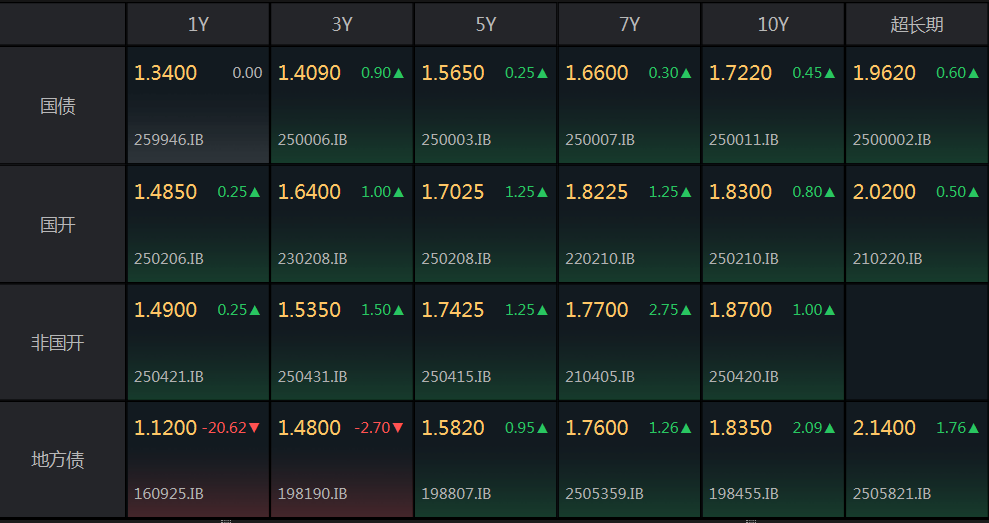Click the up arrow beside 1.76 in 地方债 超长期
This screenshot has height=523, width=989.
coord(974,428)
